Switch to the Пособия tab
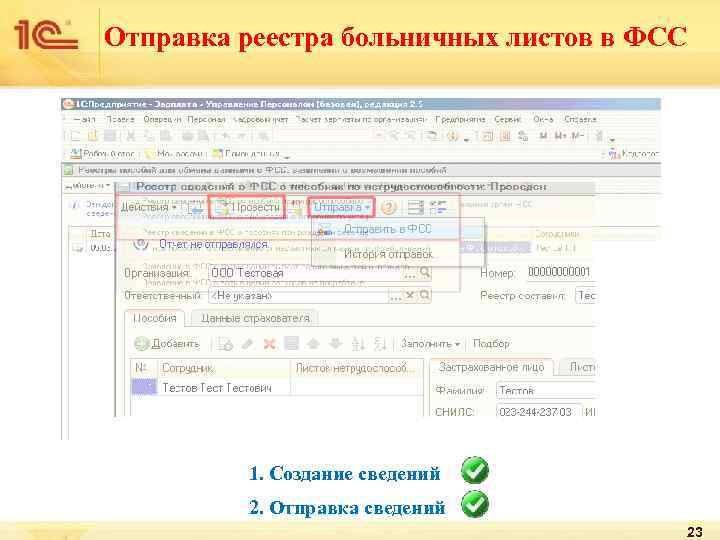720x540 pixels. click(154, 318)
